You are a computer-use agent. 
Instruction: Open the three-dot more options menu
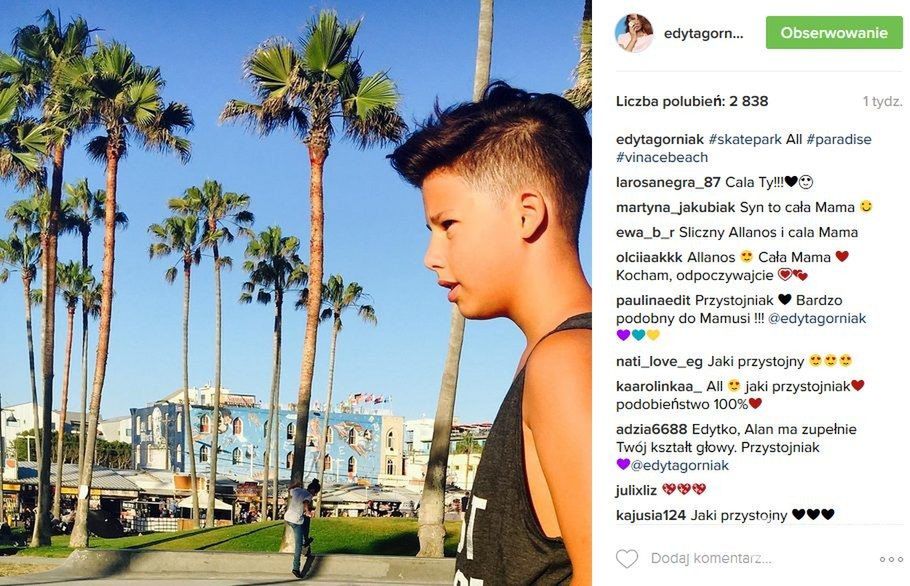pyautogui.click(x=891, y=559)
